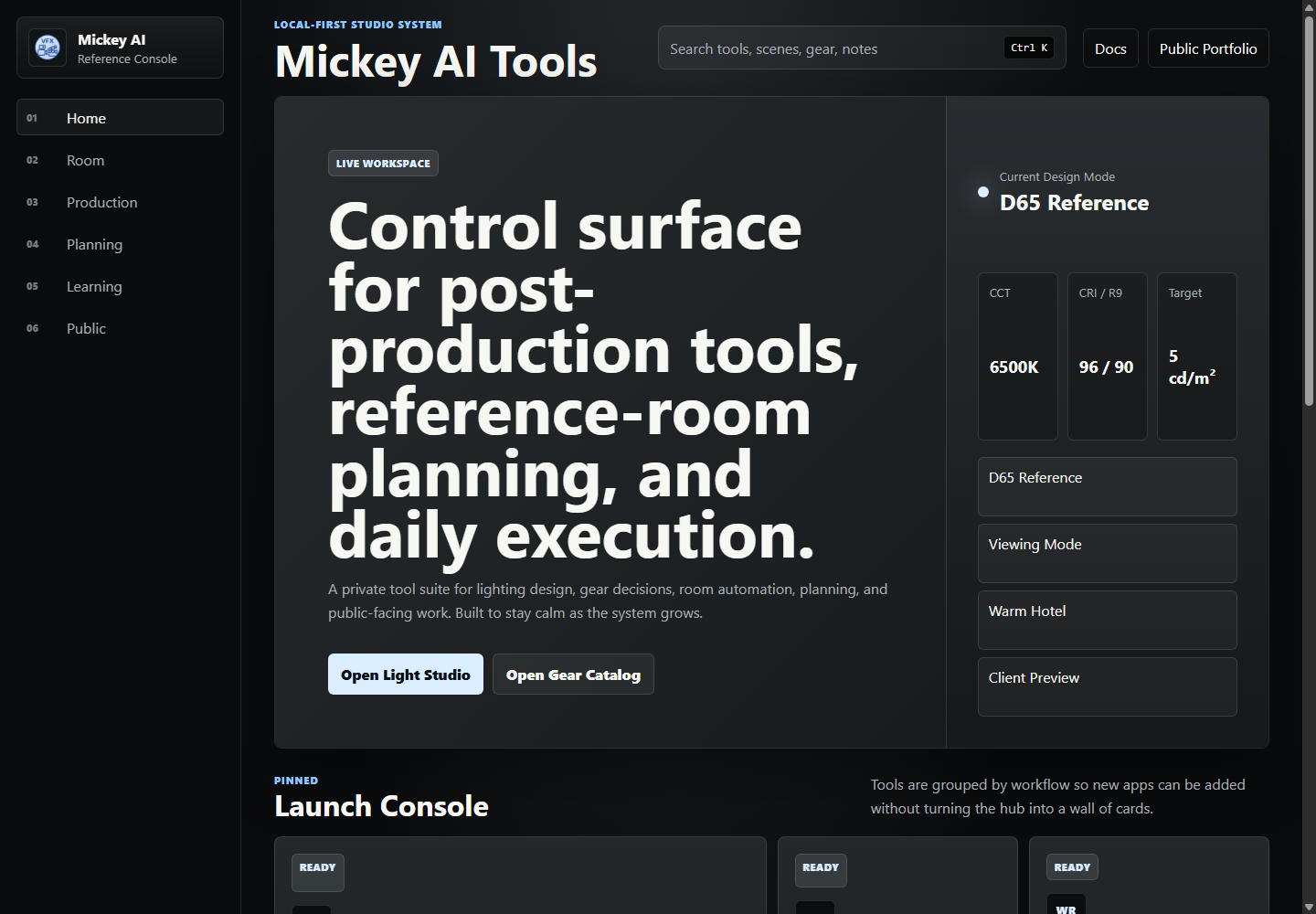Click the Open Light Studio button
This screenshot has height=914, width=1316.
(406, 675)
